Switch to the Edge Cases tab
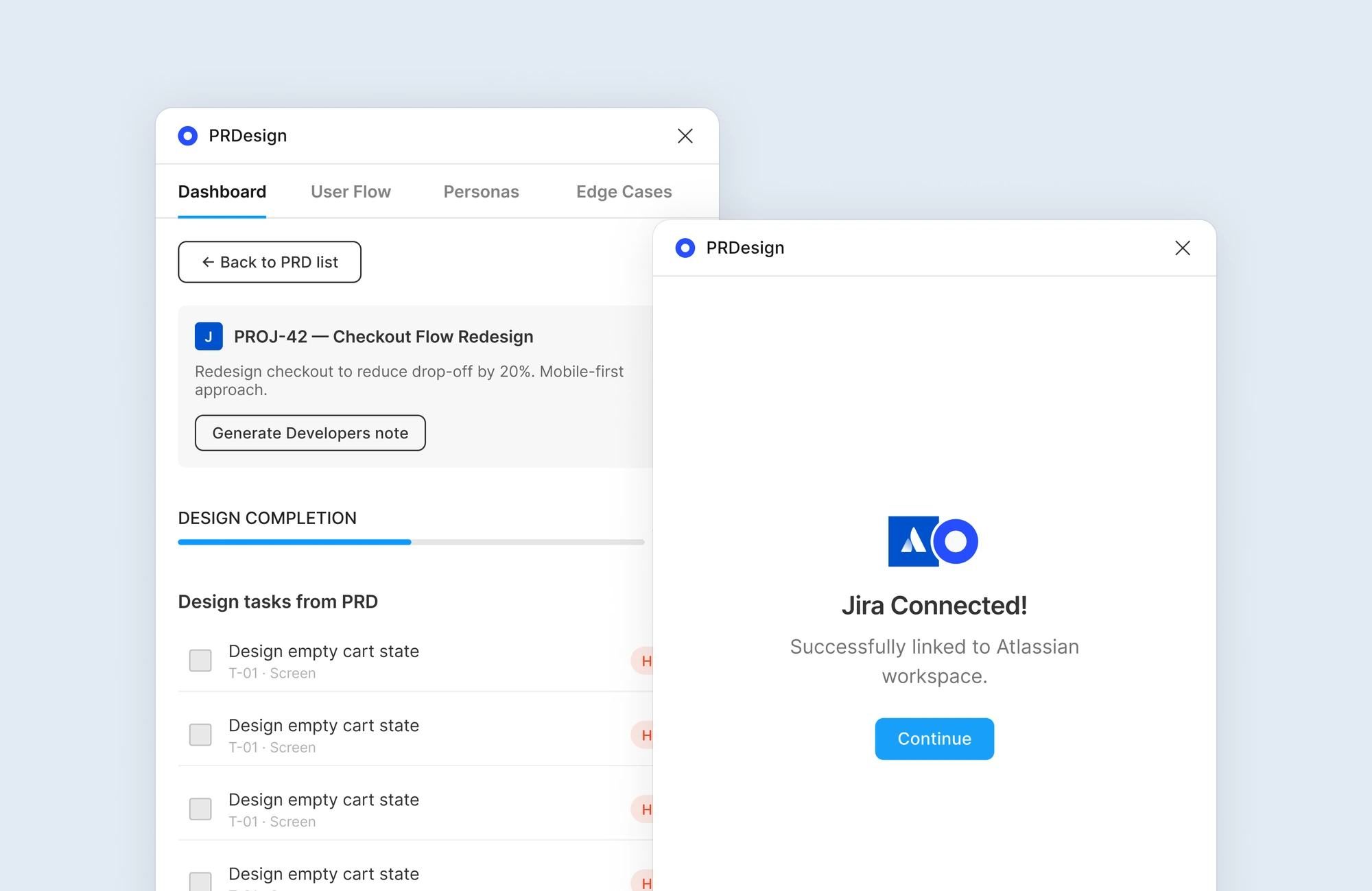Viewport: 1372px width, 891px height. click(x=624, y=191)
